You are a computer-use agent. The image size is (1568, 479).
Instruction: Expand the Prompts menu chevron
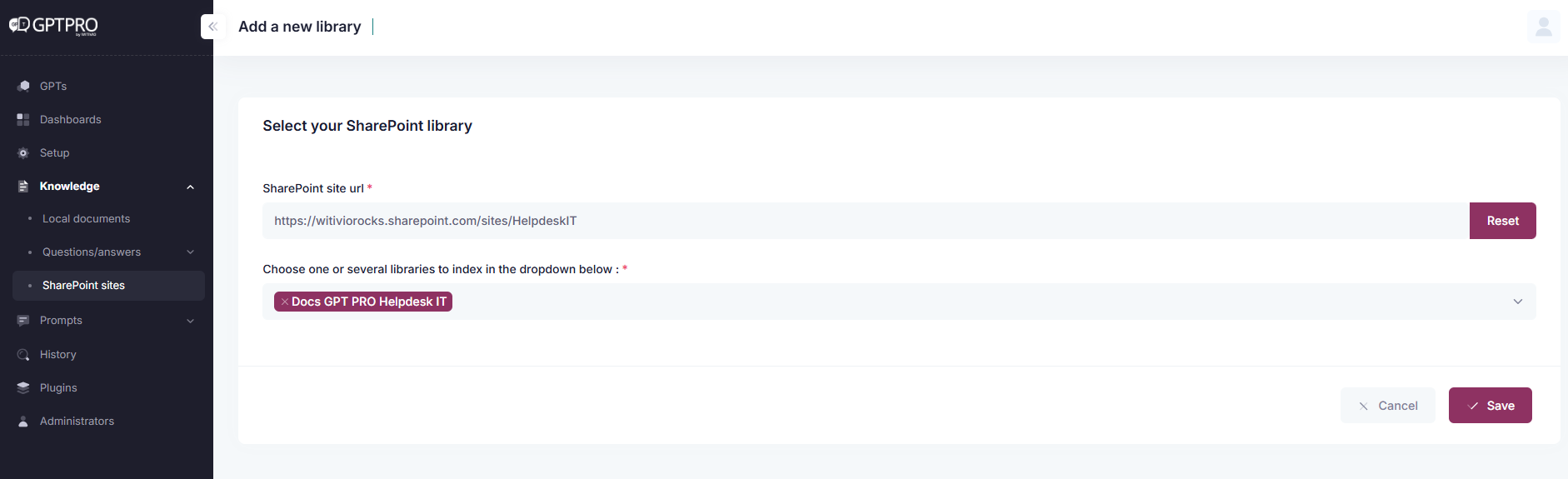190,321
